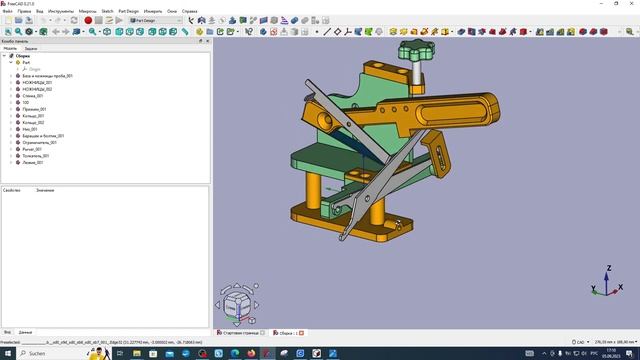Viewport: 640px width, 360px height.
Task: Select the Pad tool icon
Action: point(393,32)
